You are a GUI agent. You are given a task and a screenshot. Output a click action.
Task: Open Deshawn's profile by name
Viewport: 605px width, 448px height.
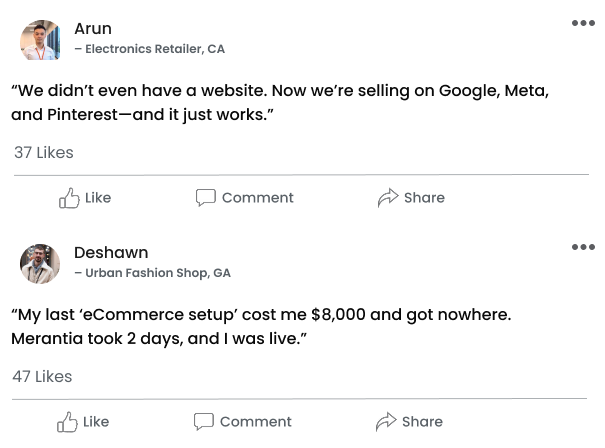110,252
